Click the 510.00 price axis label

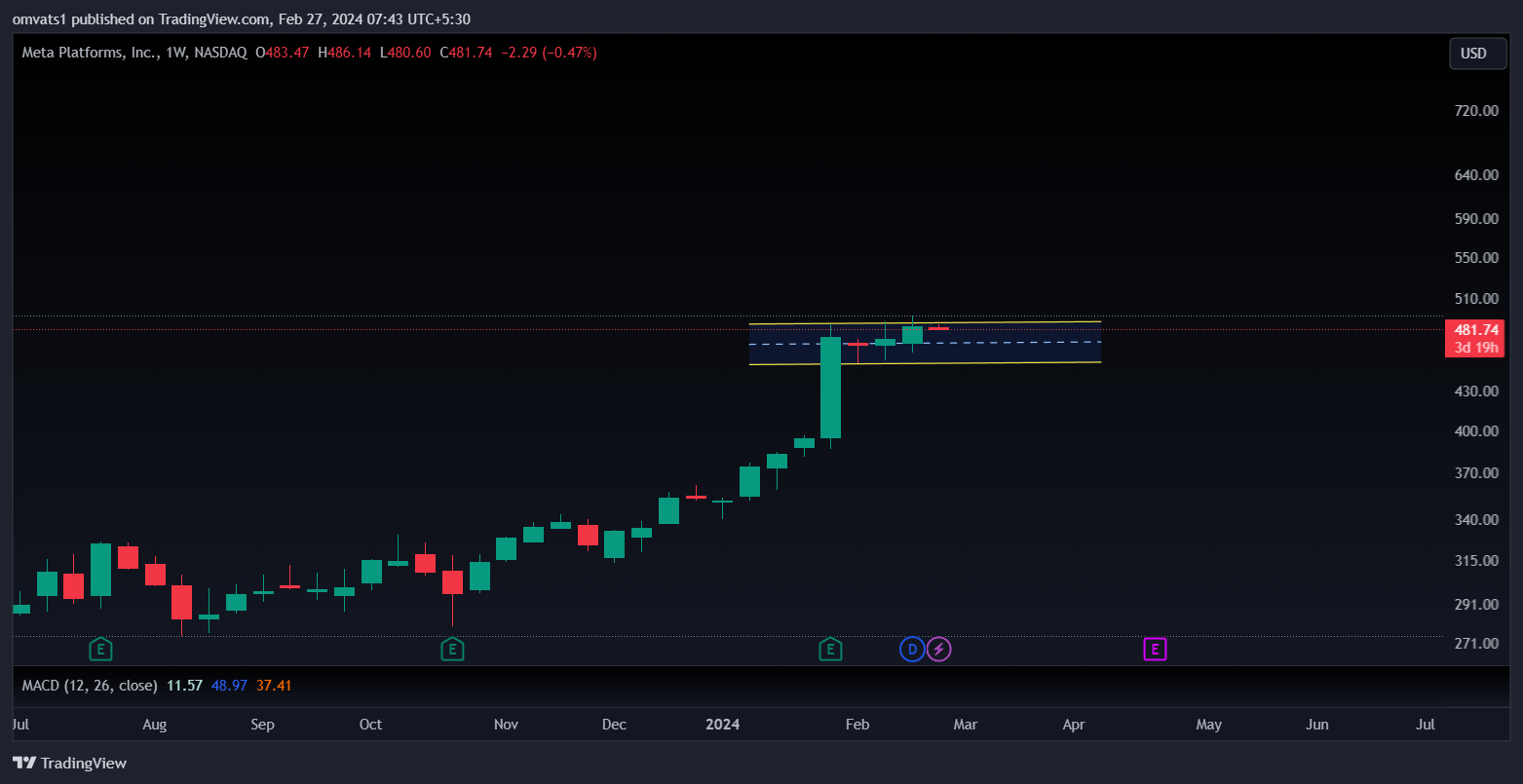(x=1476, y=299)
